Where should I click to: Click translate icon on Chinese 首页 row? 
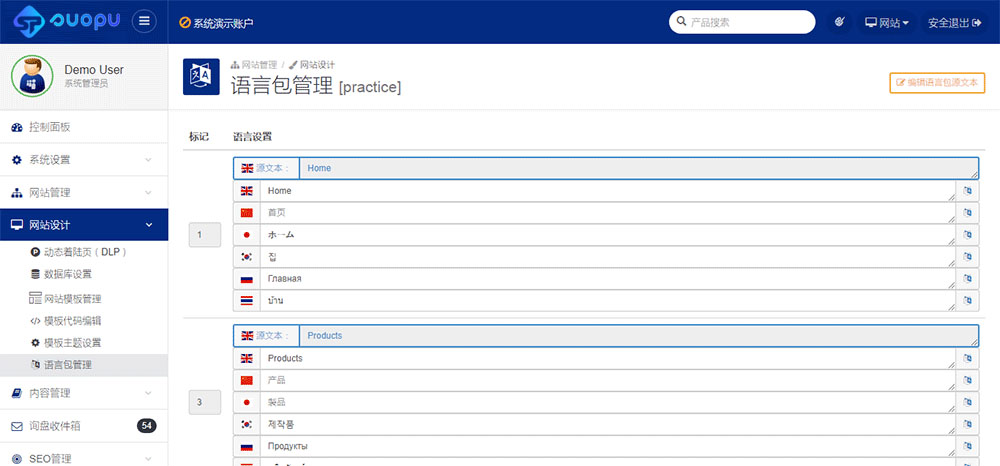click(967, 213)
